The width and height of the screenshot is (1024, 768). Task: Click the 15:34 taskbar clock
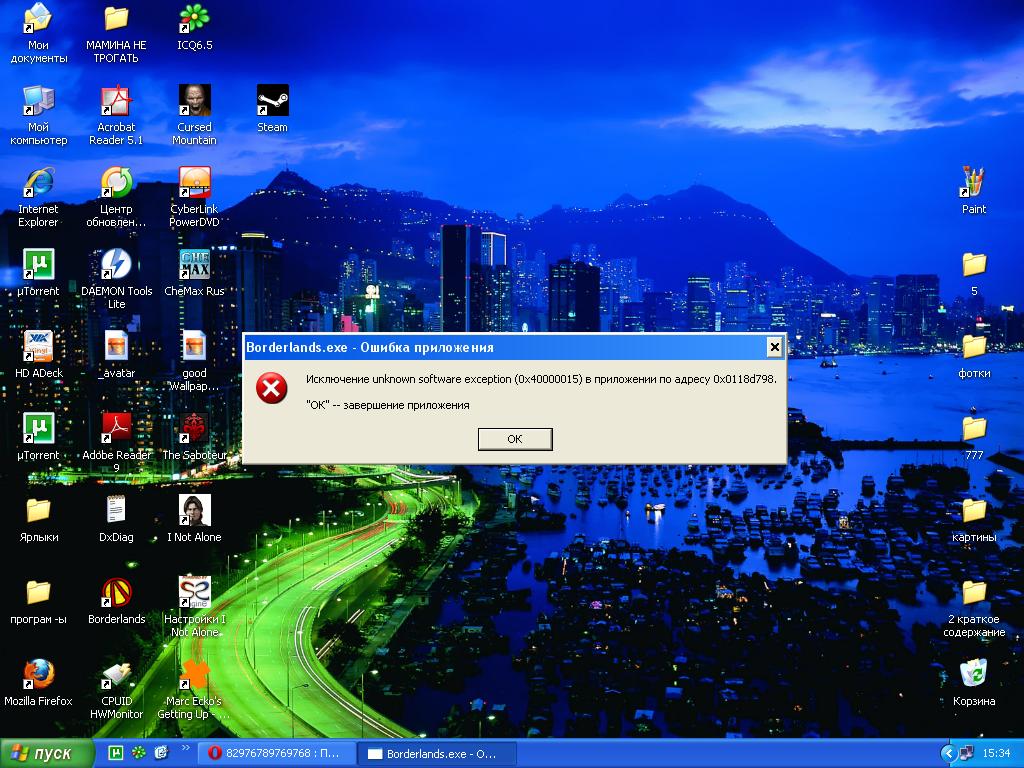pos(996,754)
